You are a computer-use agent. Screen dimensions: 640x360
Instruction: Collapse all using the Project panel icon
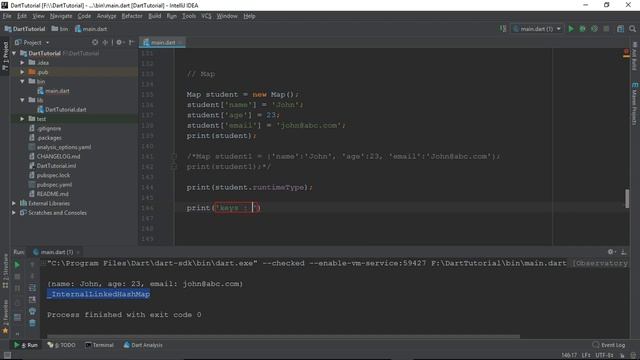pos(105,42)
